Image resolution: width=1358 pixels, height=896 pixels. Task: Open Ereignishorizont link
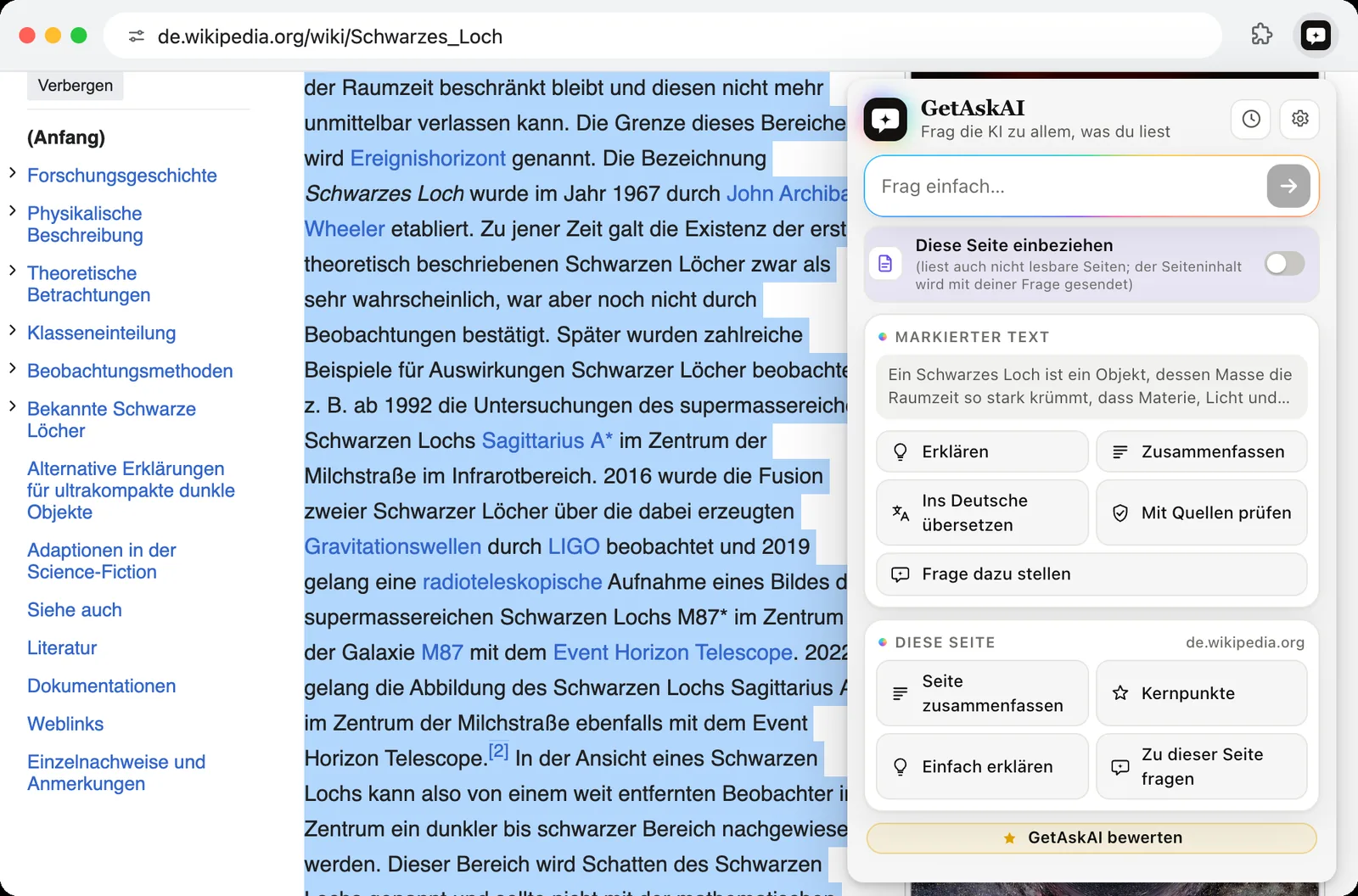pyautogui.click(x=428, y=159)
